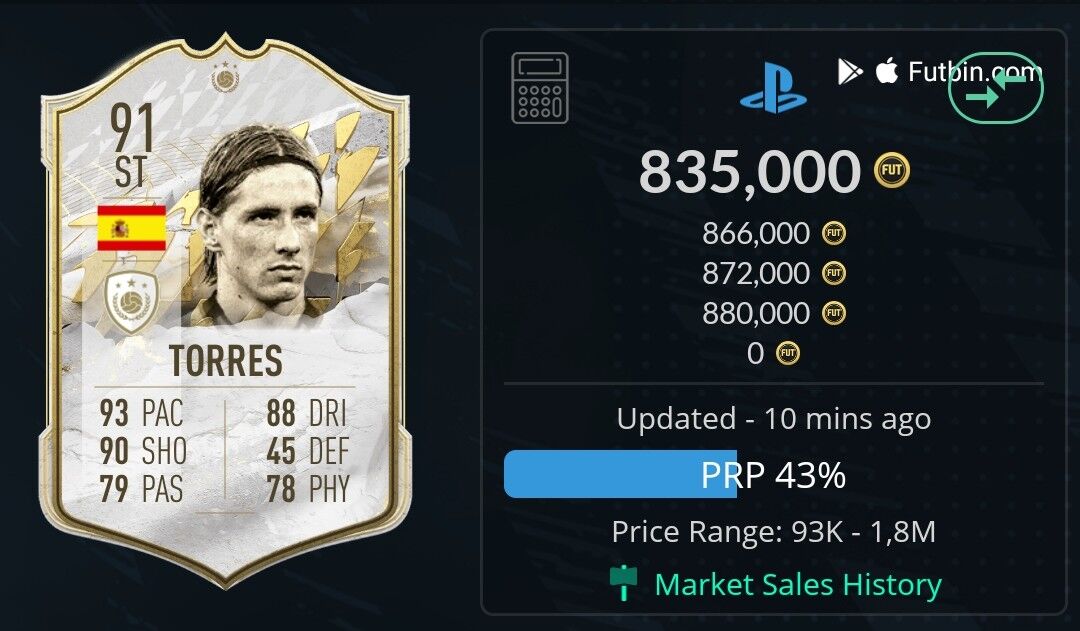The image size is (1080, 631).
Task: Click the coin icon next to 880,000
Action: point(834,313)
